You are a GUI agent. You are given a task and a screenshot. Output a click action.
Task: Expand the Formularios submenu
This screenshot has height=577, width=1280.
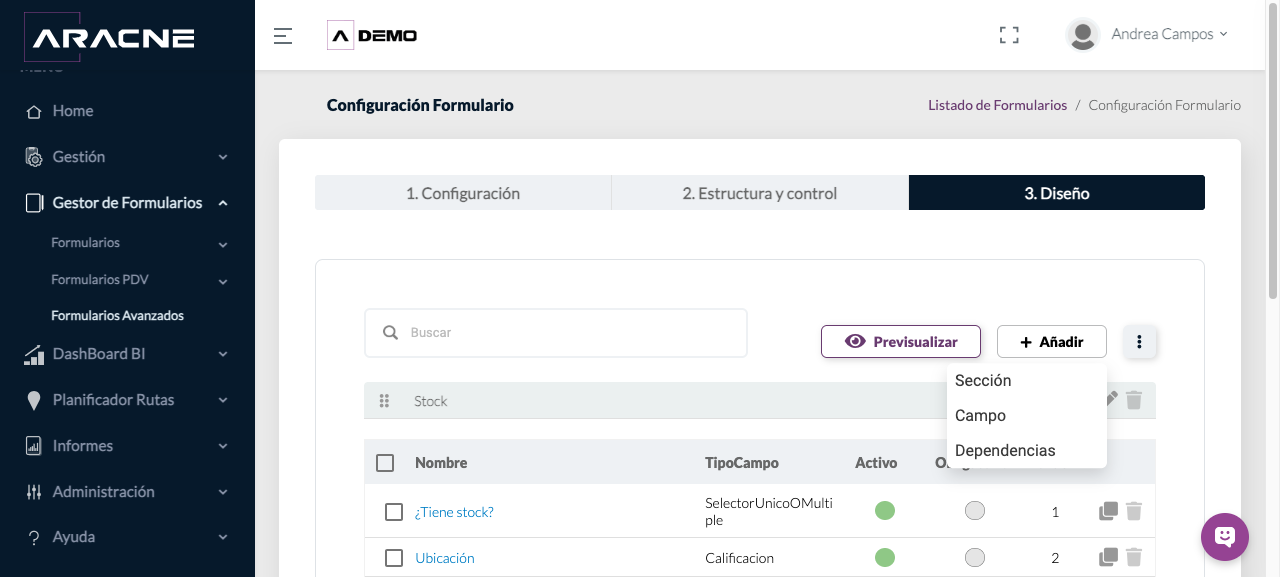(x=127, y=243)
